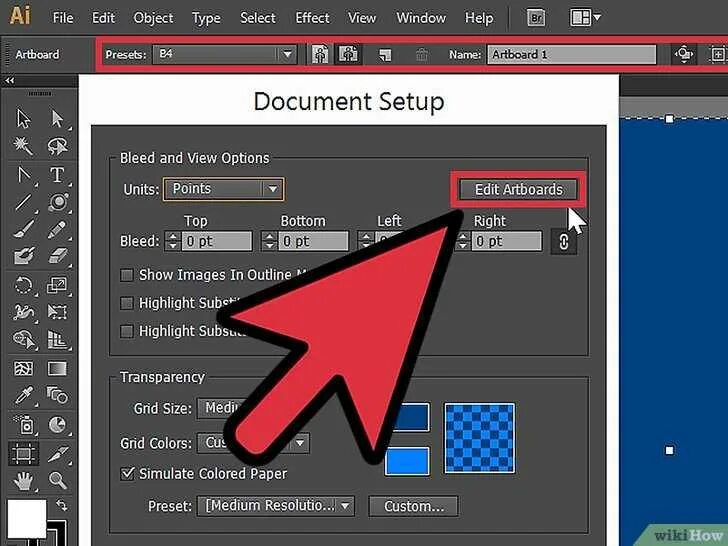Select the Gradient tool

coord(57,369)
